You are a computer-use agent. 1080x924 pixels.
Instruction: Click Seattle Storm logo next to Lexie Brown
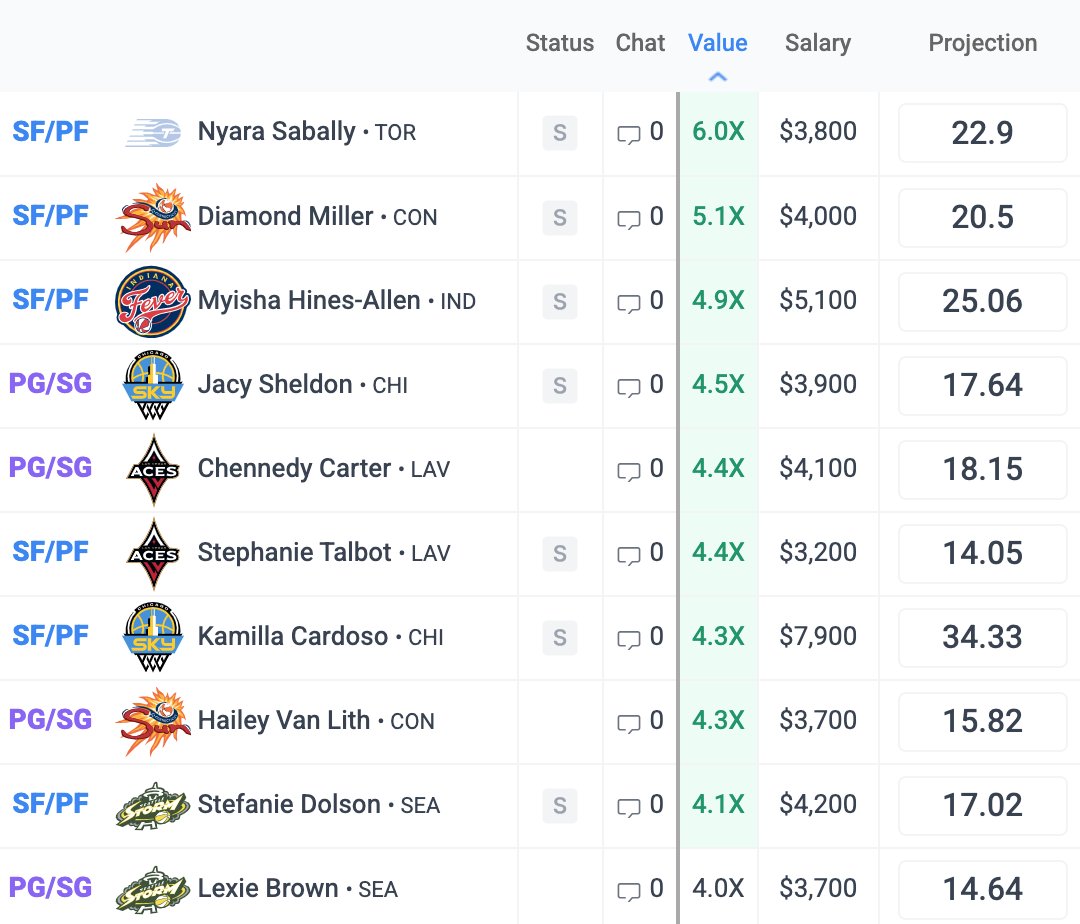click(152, 890)
